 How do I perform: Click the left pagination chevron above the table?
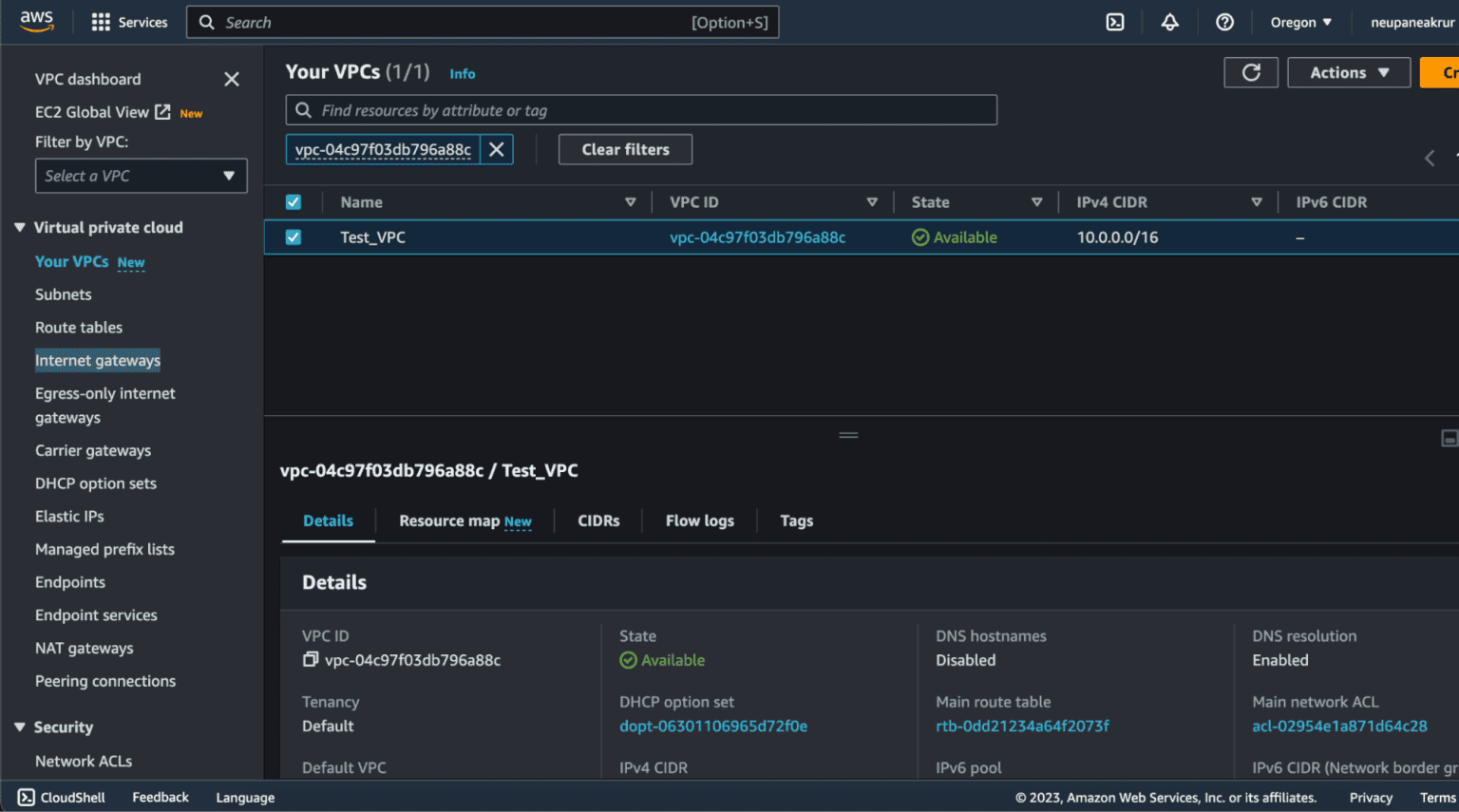tap(1429, 159)
